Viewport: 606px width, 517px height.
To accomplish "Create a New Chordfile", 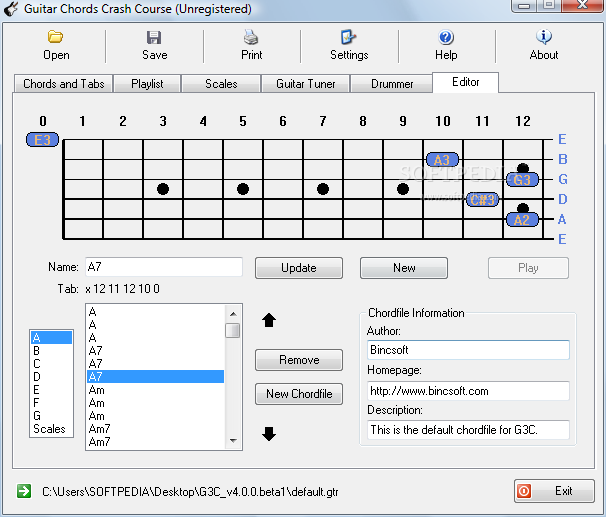I will pyautogui.click(x=299, y=394).
